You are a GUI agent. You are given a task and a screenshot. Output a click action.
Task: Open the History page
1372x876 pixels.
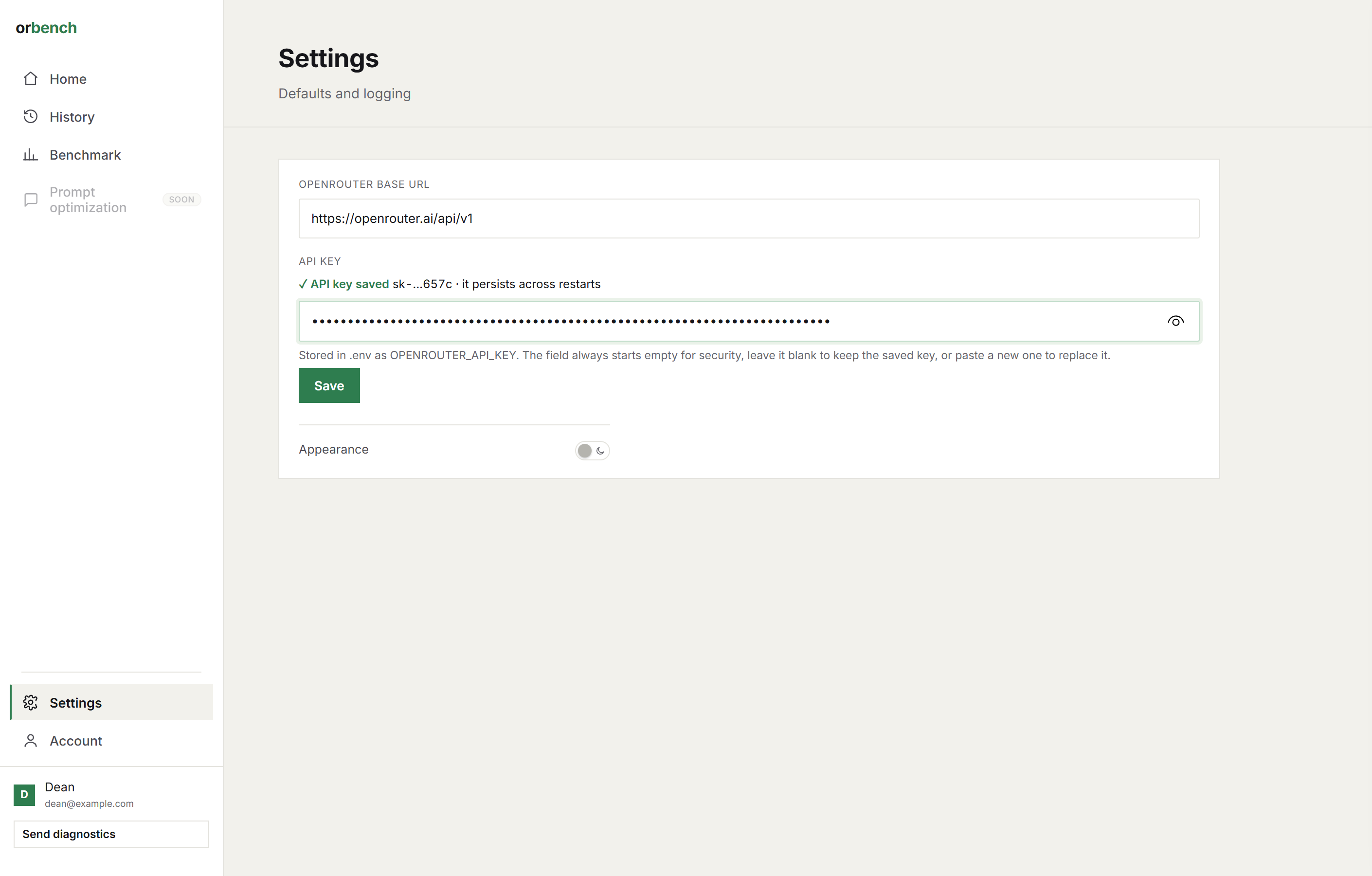point(112,117)
